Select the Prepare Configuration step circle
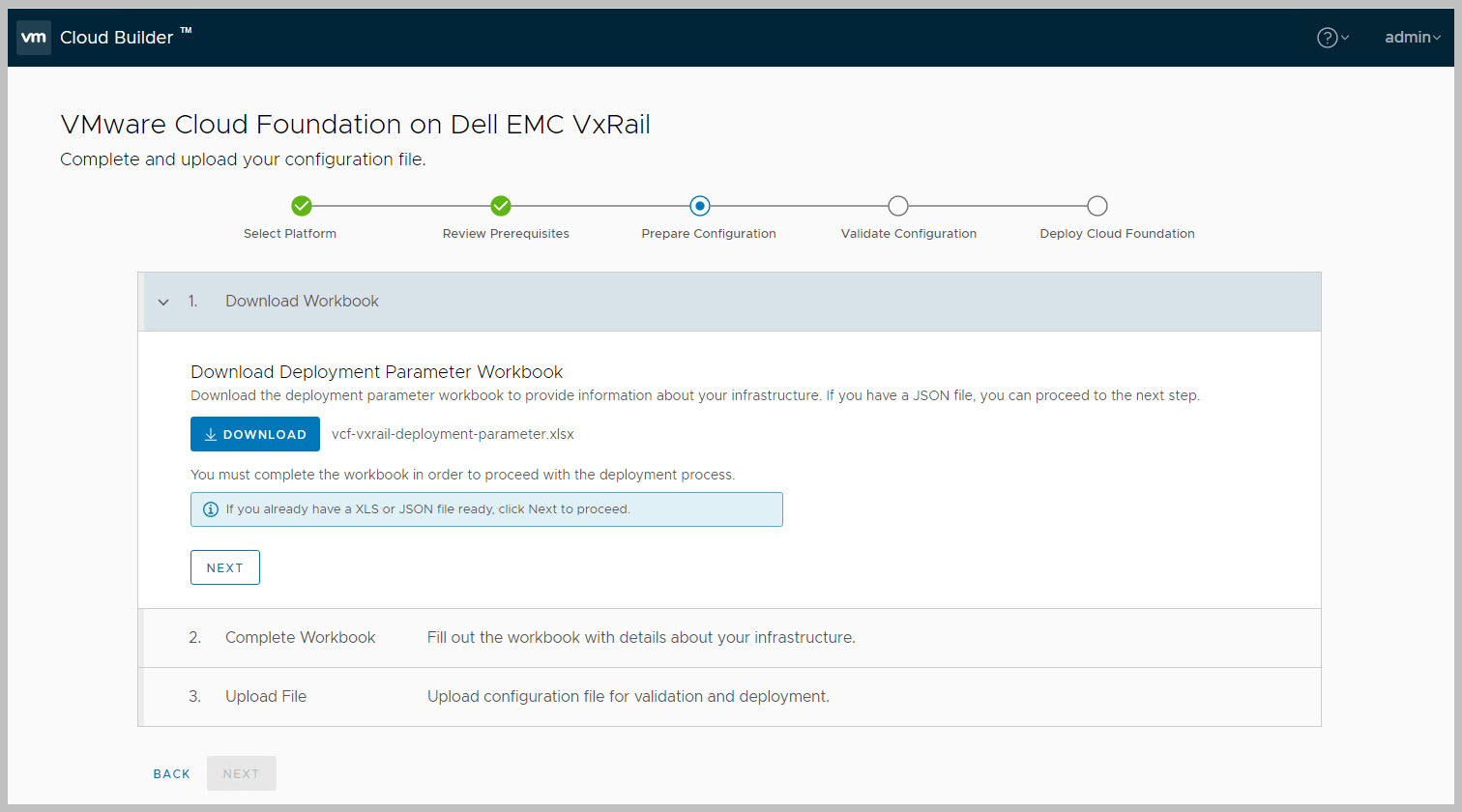This screenshot has height=812, width=1462. click(700, 206)
